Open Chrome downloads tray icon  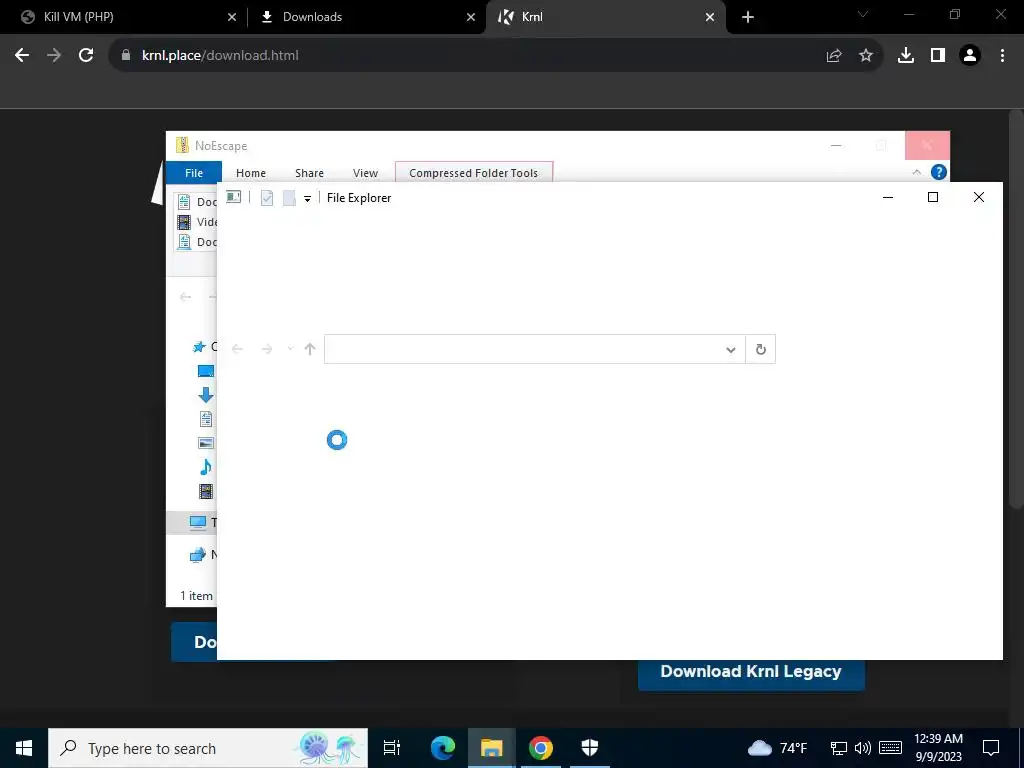pyautogui.click(x=906, y=56)
